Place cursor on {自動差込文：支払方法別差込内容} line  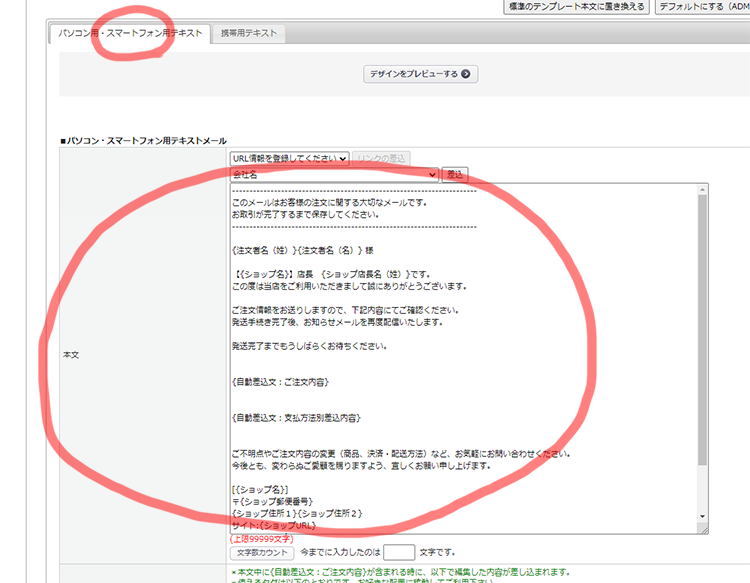coord(296,417)
